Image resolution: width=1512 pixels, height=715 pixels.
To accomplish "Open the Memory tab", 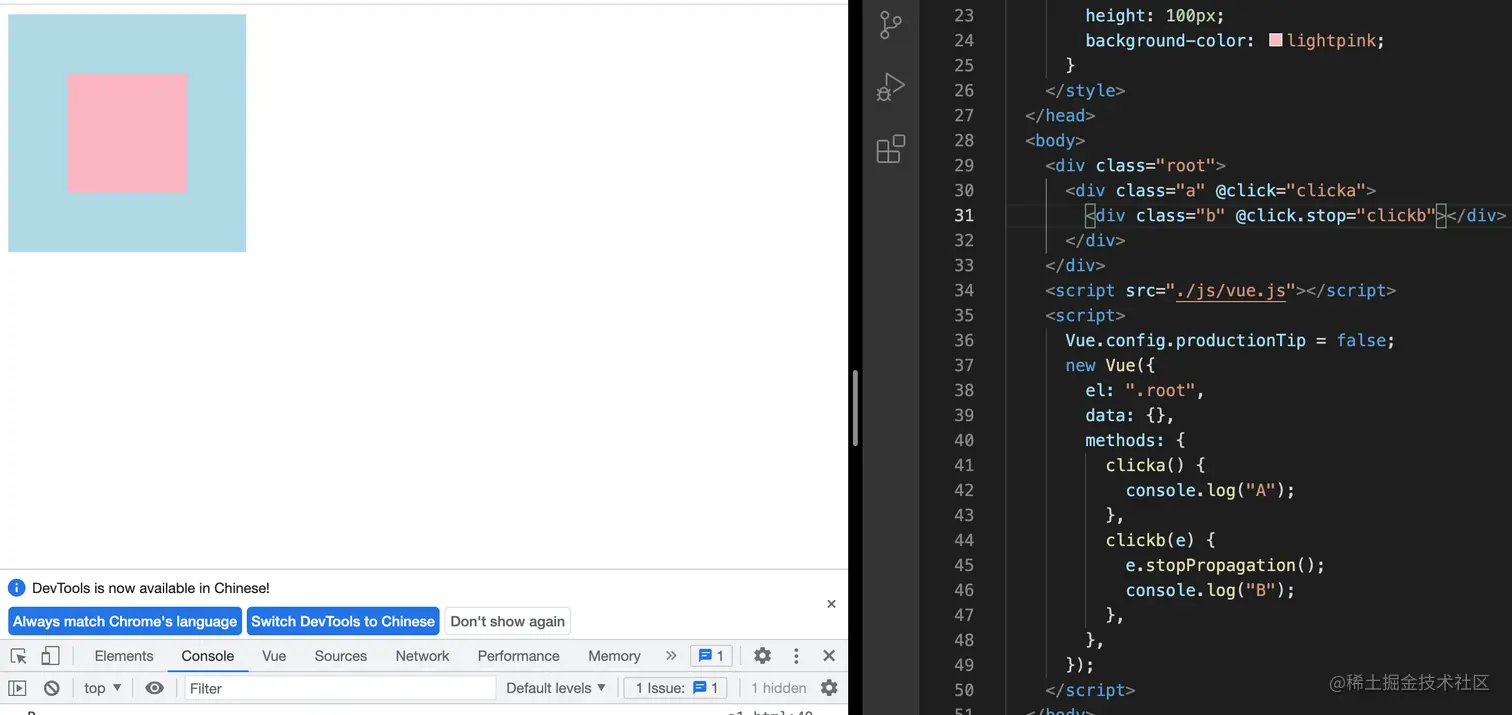I will coord(614,656).
